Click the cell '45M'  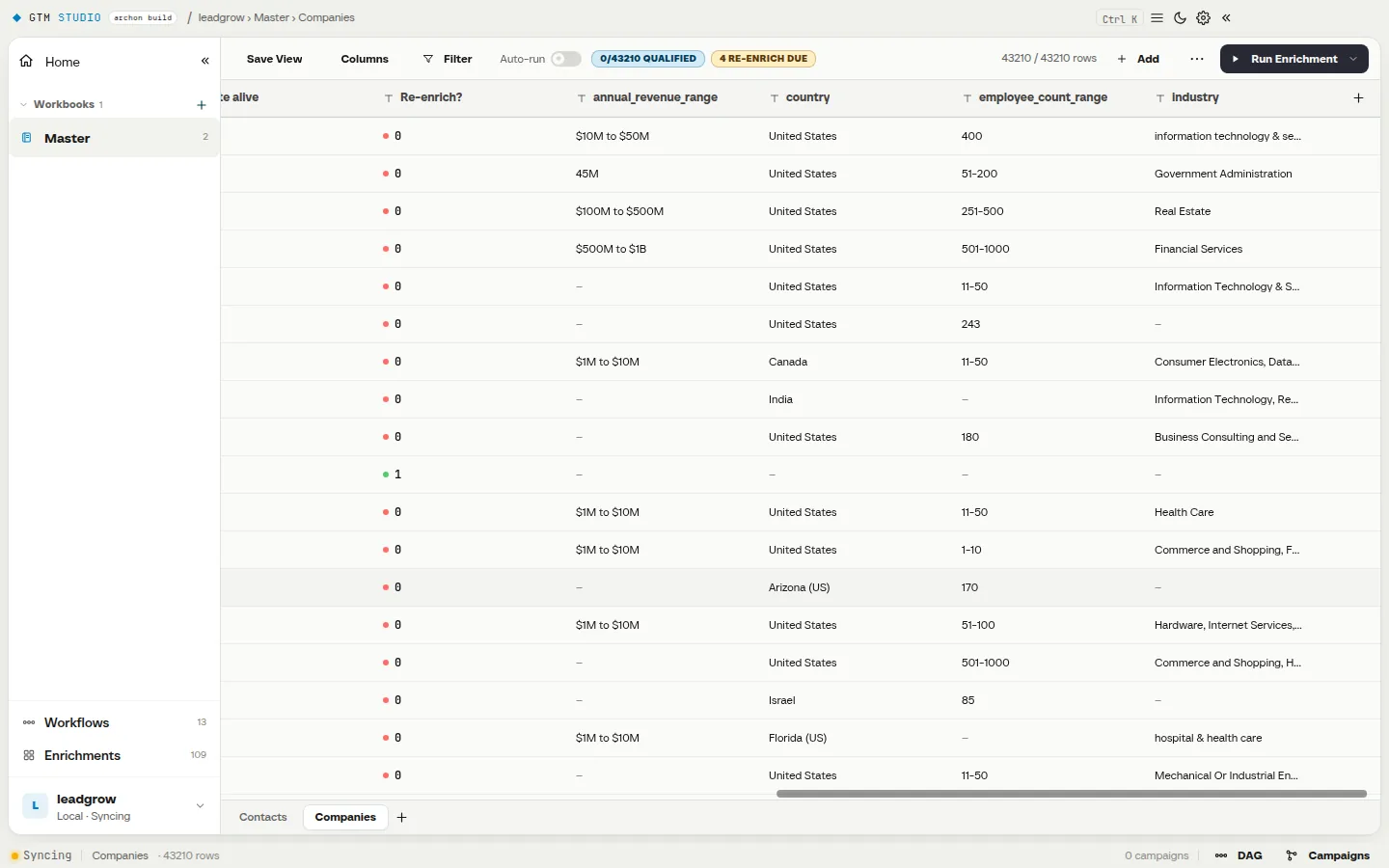pyautogui.click(x=587, y=174)
